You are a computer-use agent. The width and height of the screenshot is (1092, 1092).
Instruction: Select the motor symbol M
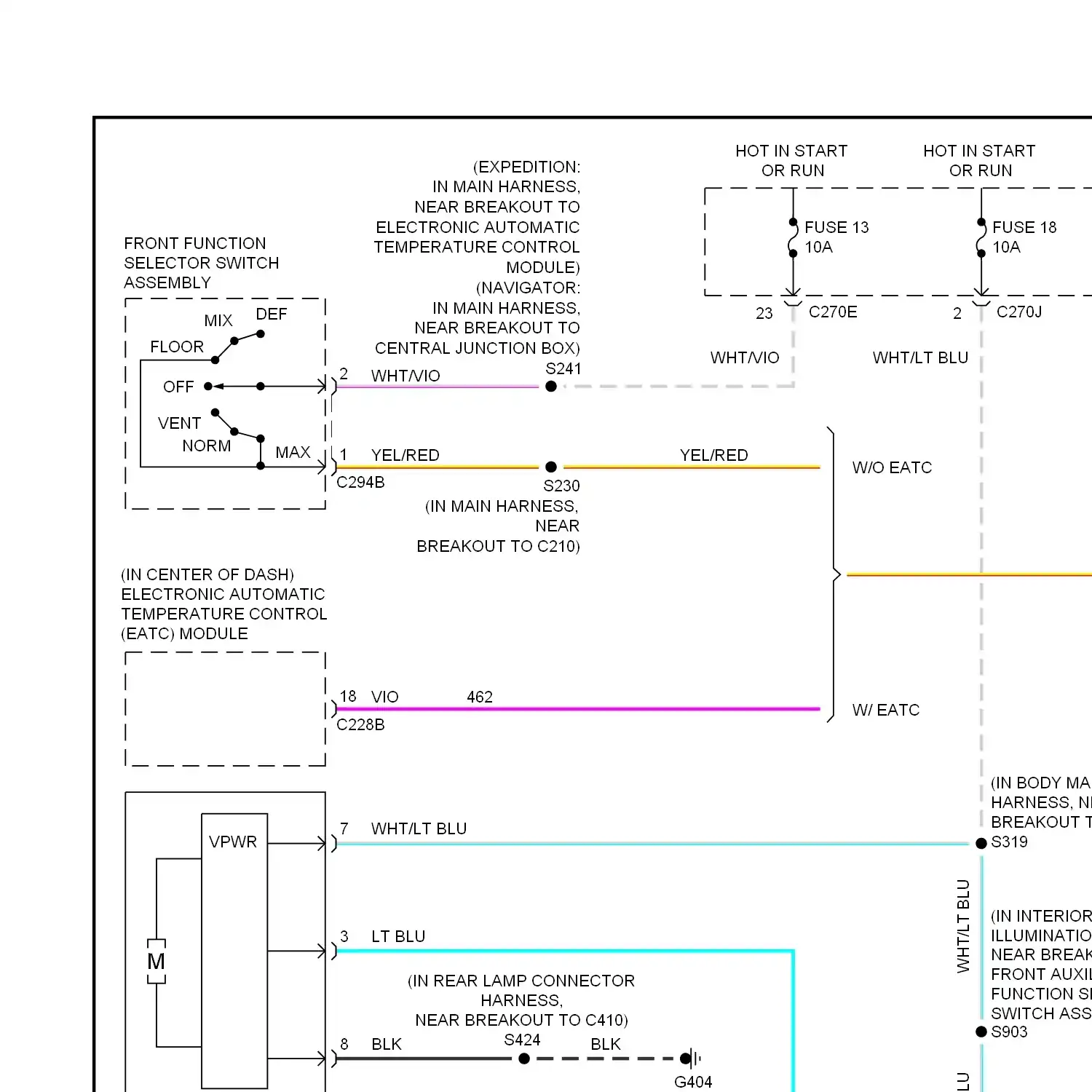(156, 961)
